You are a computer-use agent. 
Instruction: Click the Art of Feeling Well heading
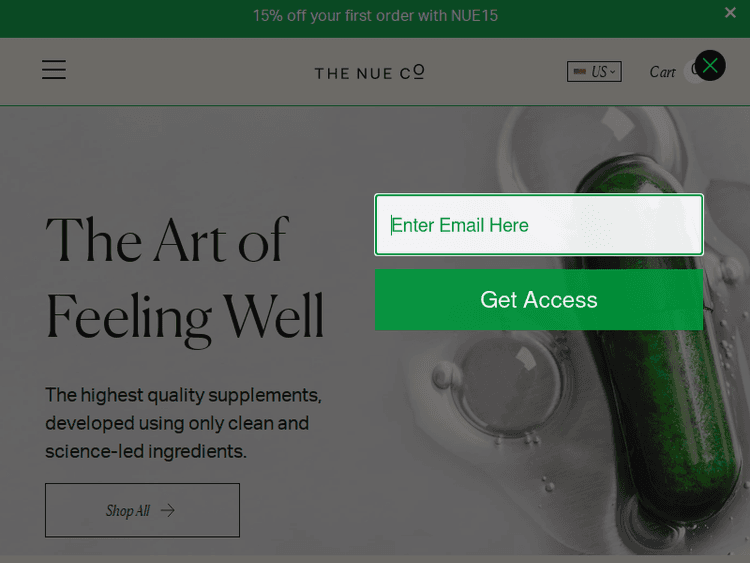click(185, 279)
